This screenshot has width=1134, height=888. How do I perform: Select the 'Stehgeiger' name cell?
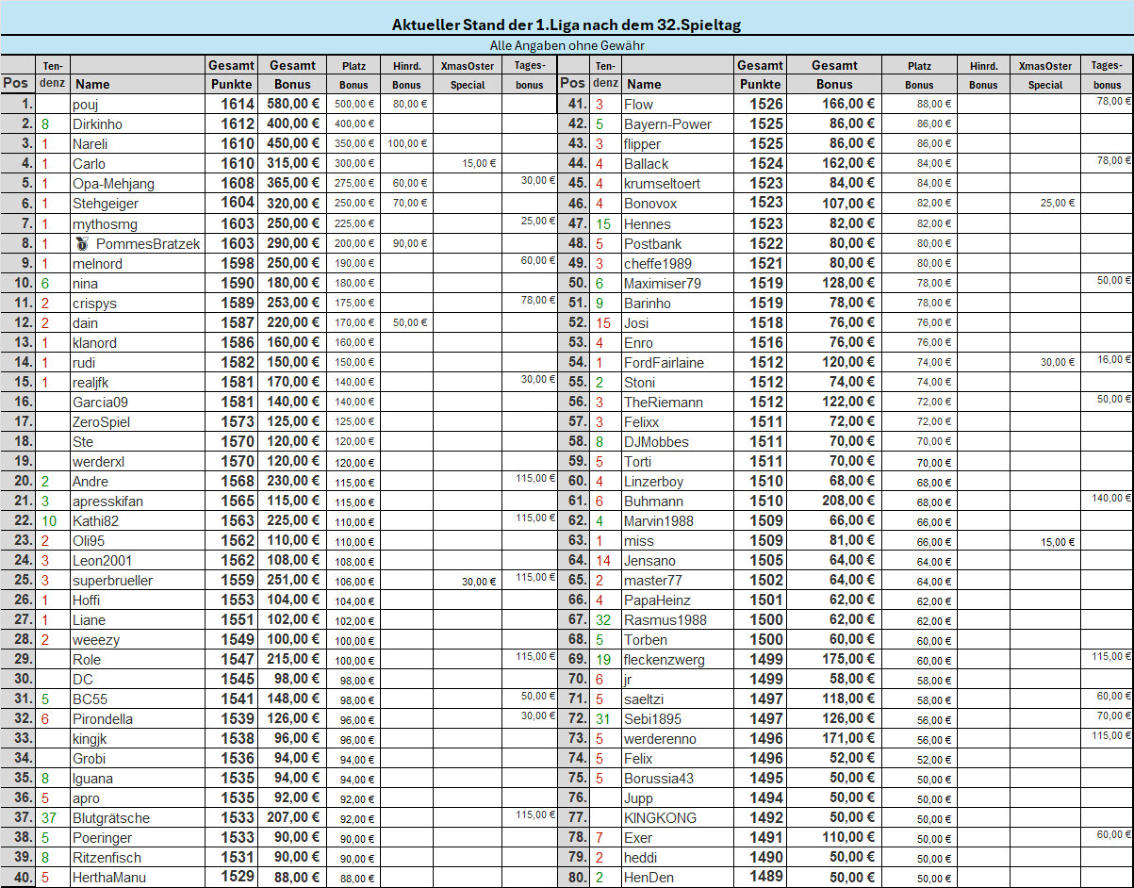pos(137,203)
